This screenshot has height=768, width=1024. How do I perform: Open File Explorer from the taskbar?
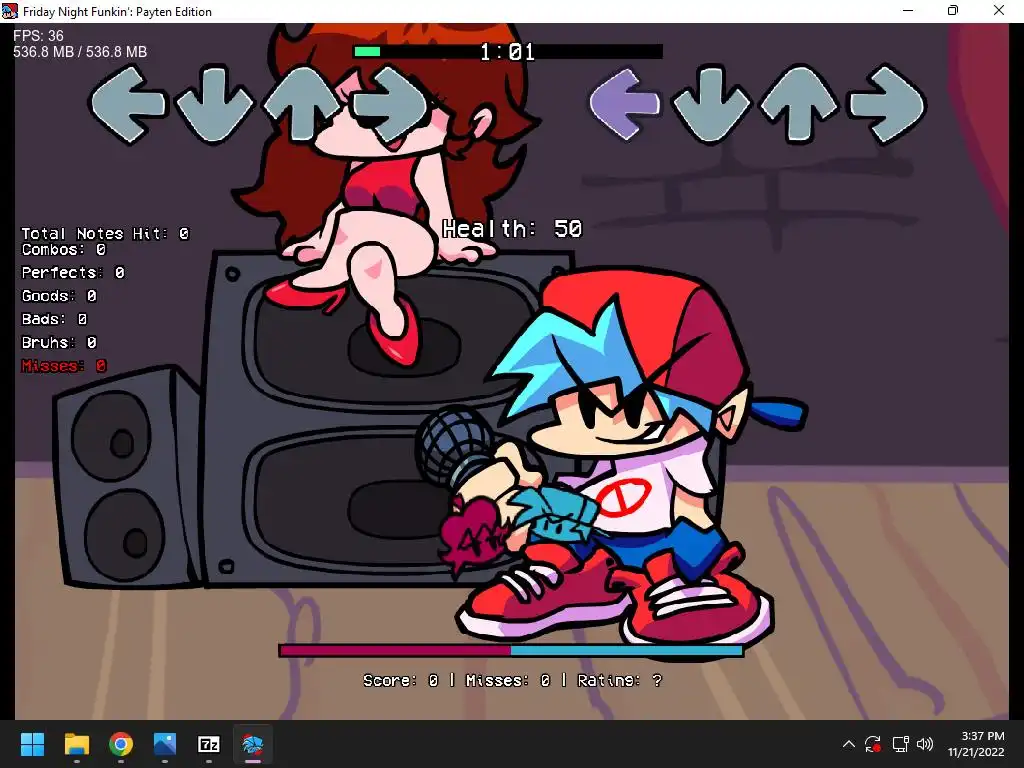click(x=76, y=744)
